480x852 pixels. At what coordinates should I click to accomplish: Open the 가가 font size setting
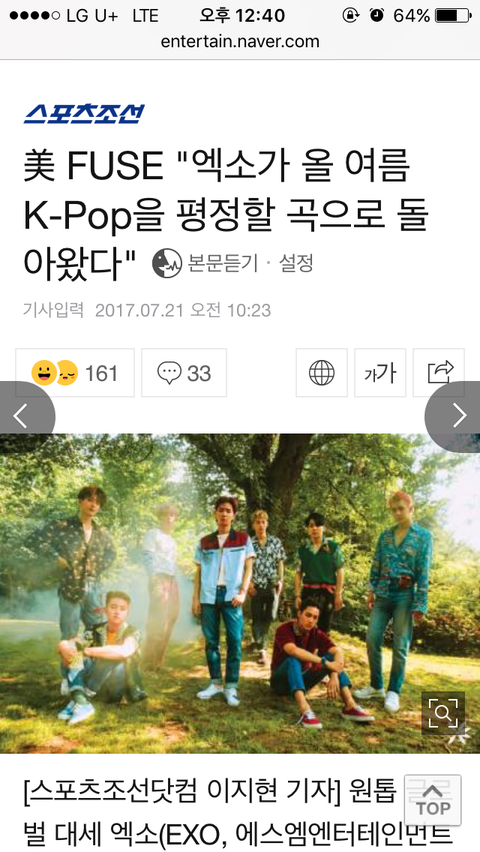[380, 373]
